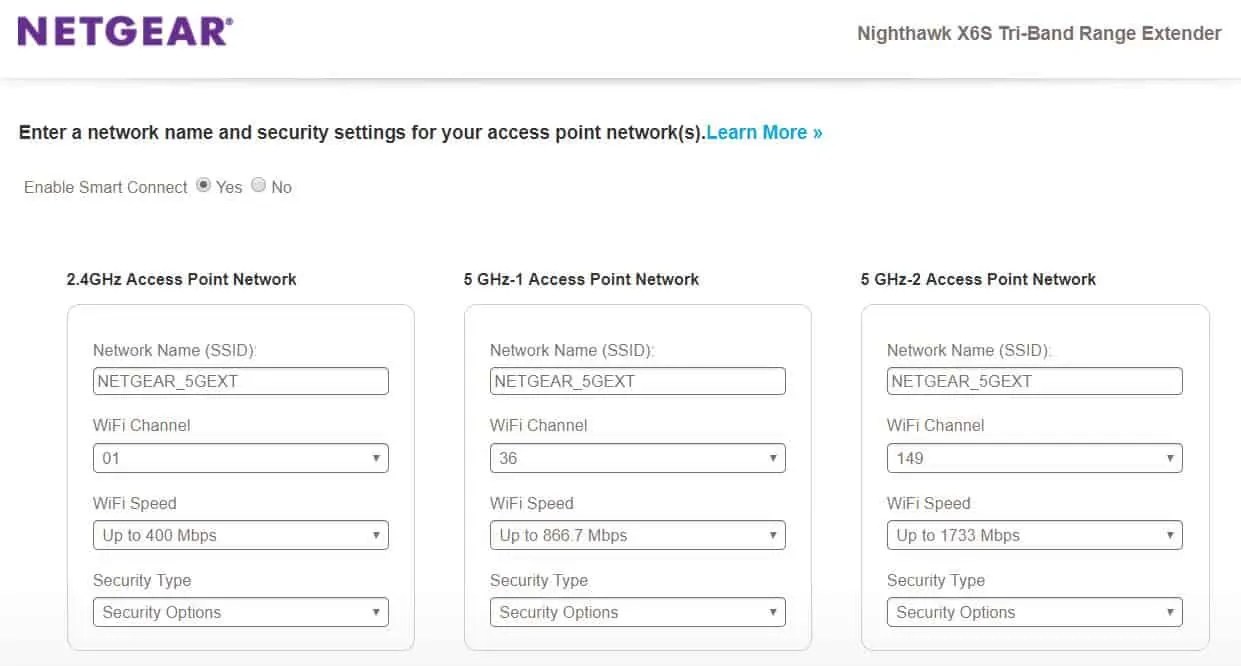1241x666 pixels.
Task: Click the 5 GHz-2 Access Point Network heading
Action: click(x=979, y=279)
